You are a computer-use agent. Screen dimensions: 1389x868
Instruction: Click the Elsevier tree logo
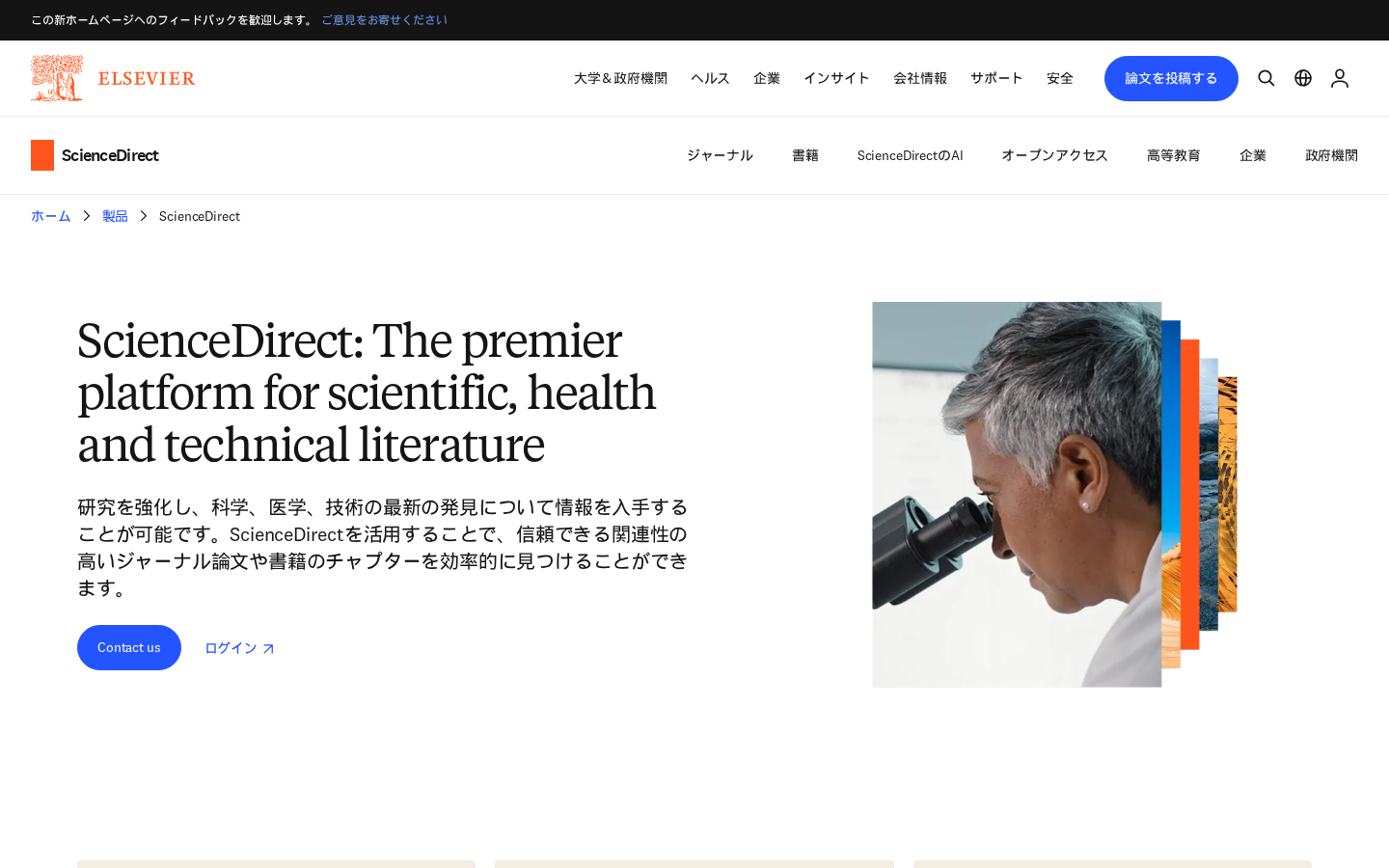pos(57,78)
